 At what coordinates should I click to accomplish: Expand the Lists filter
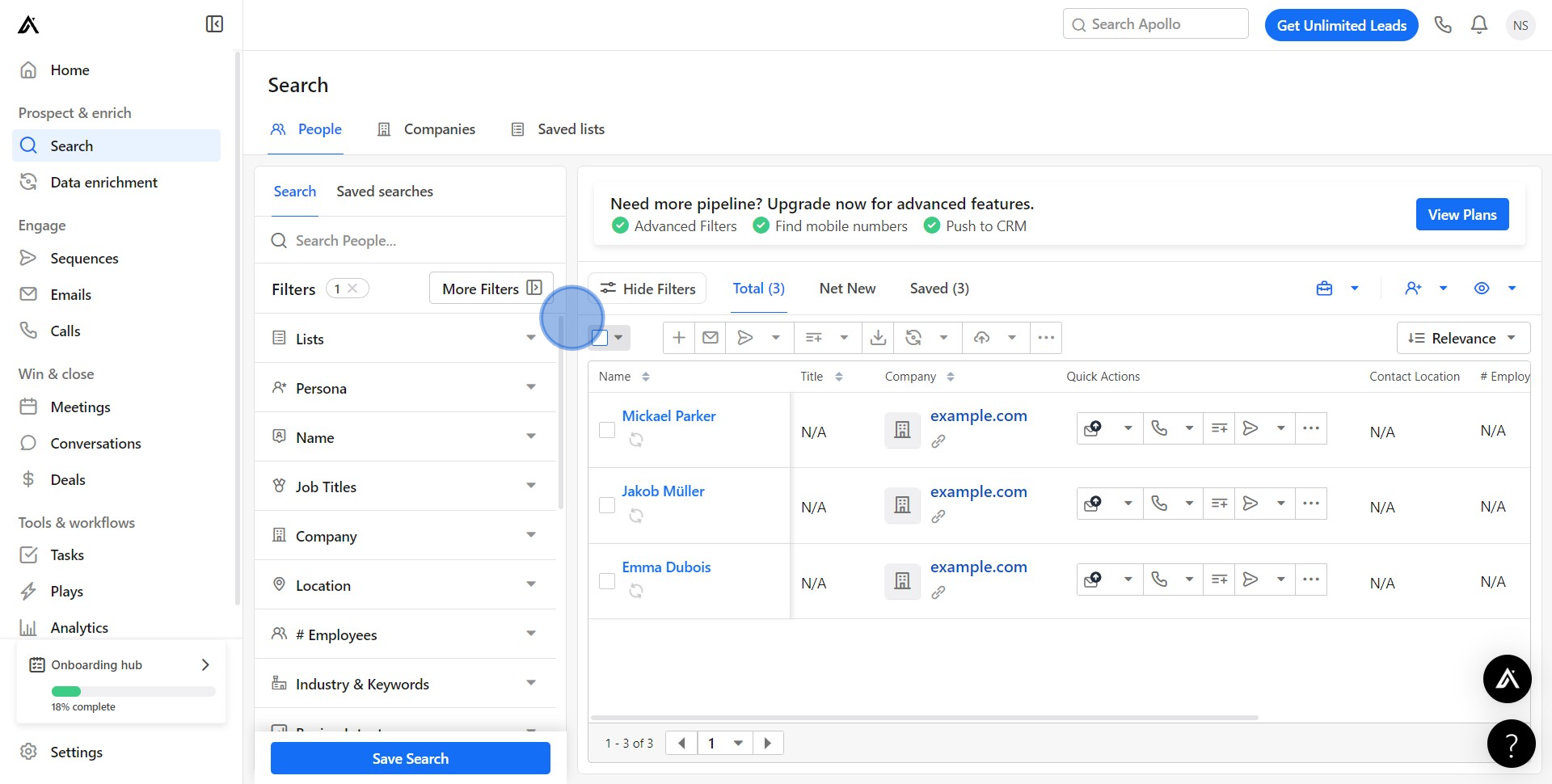pyautogui.click(x=405, y=339)
